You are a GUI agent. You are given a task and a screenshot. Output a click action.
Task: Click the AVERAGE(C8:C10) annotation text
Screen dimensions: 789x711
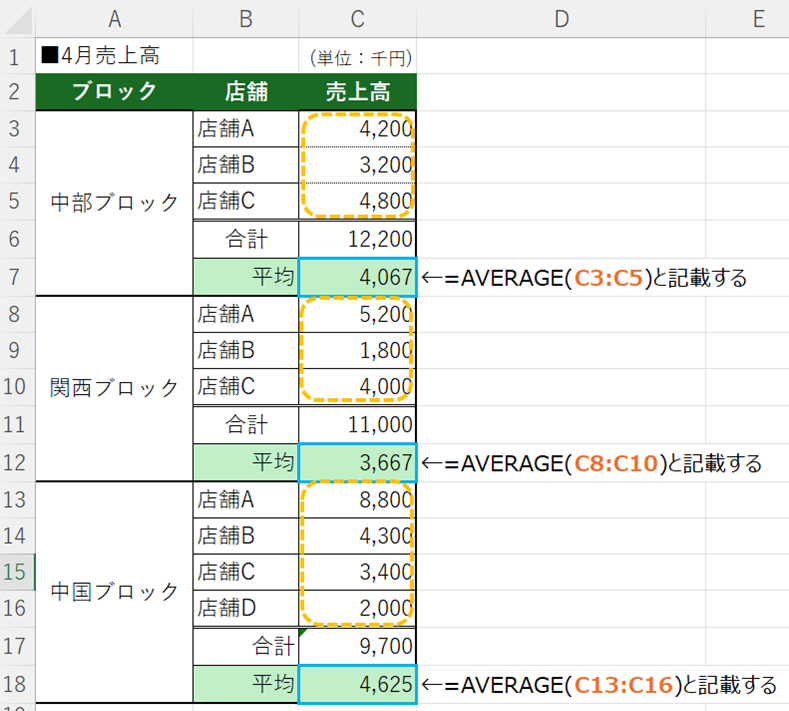click(592, 463)
